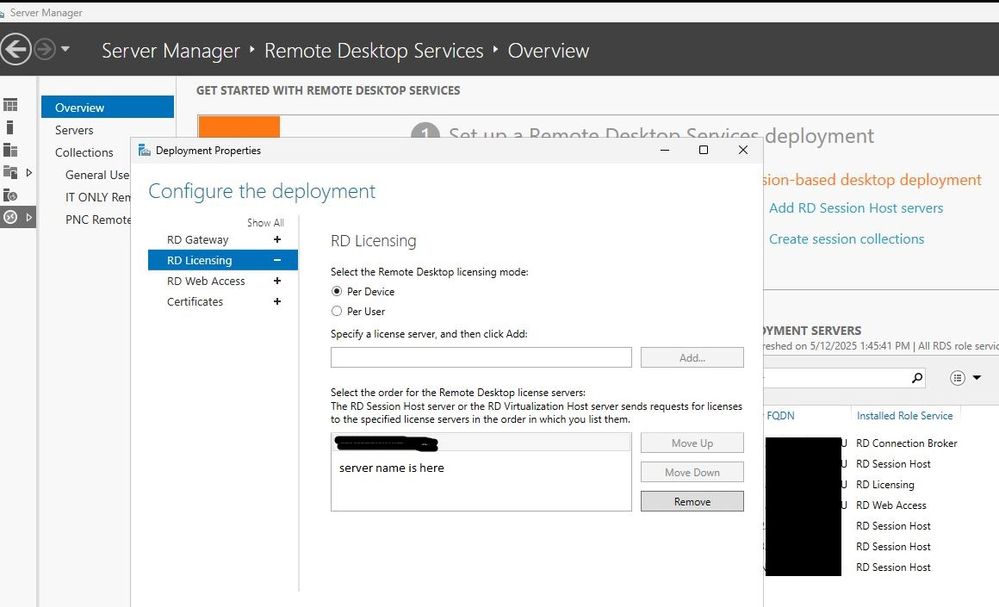The width and height of the screenshot is (999, 607).
Task: Expand the RD Gateway section plus sign
Action: (277, 239)
